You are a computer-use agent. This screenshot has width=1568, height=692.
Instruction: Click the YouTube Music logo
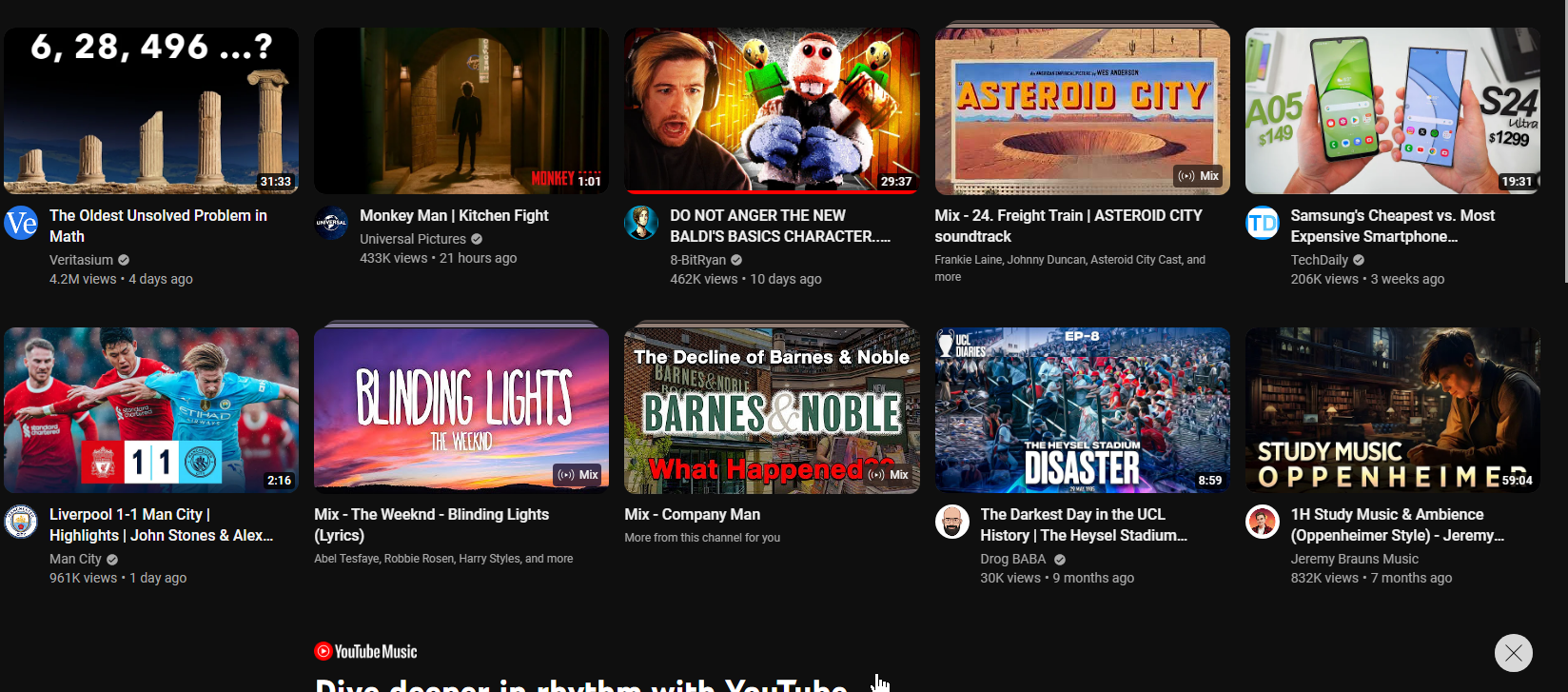coord(366,651)
